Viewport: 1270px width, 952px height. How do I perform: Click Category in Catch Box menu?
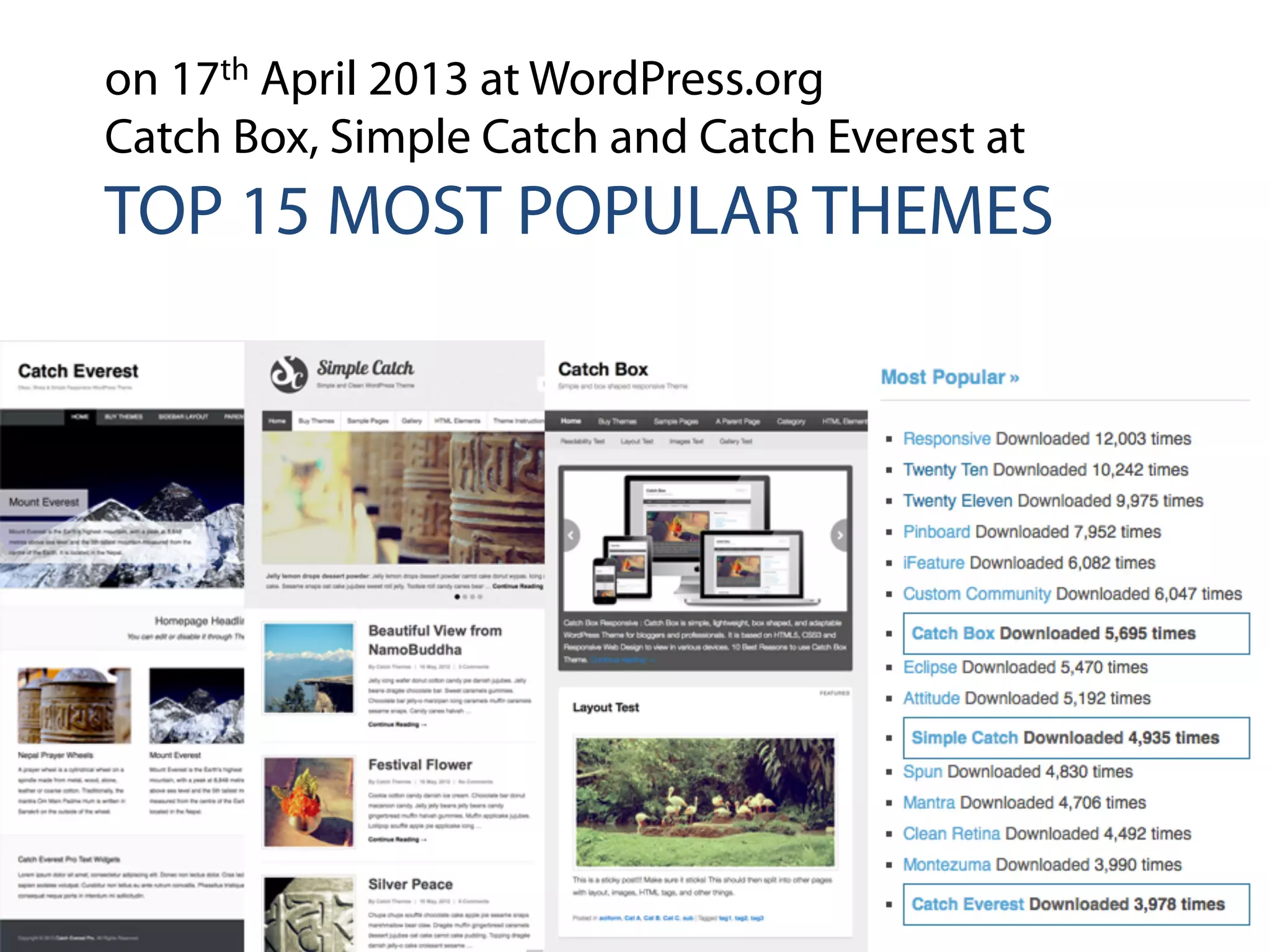pos(791,421)
